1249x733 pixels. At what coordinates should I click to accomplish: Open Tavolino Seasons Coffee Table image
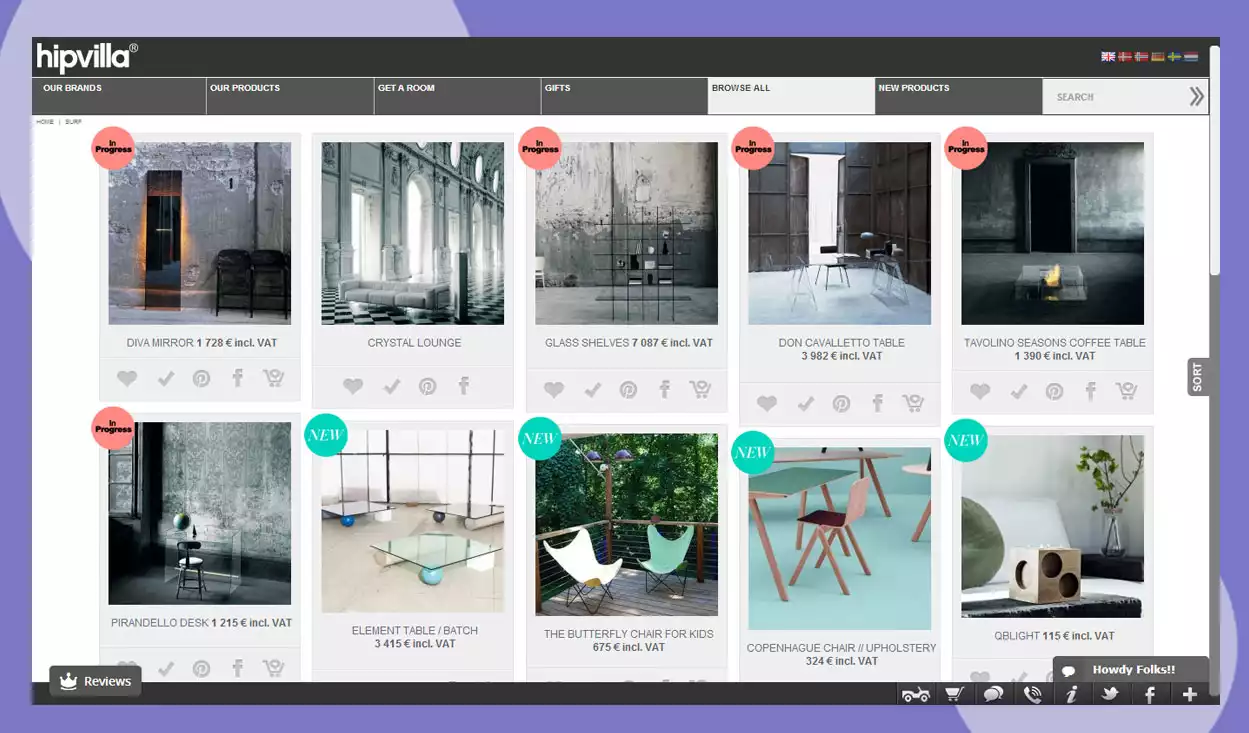pyautogui.click(x=1053, y=233)
